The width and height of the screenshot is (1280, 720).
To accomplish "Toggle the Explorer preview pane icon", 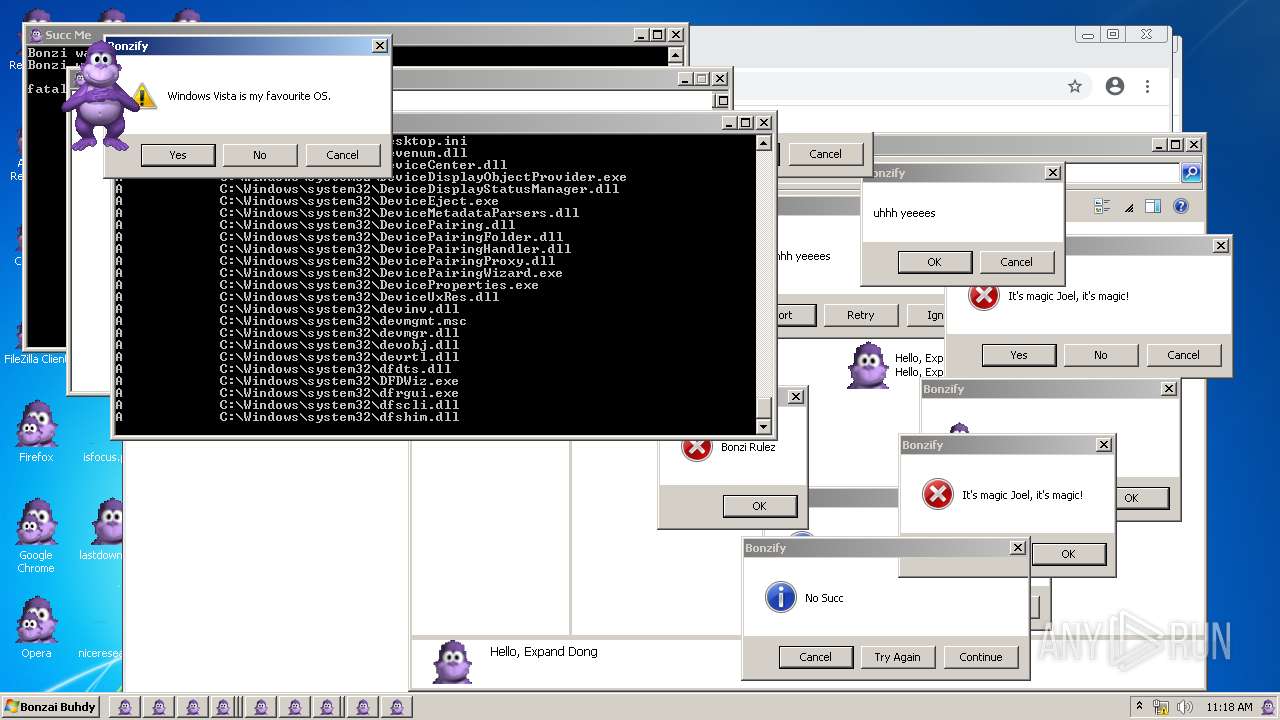I will (x=1152, y=207).
